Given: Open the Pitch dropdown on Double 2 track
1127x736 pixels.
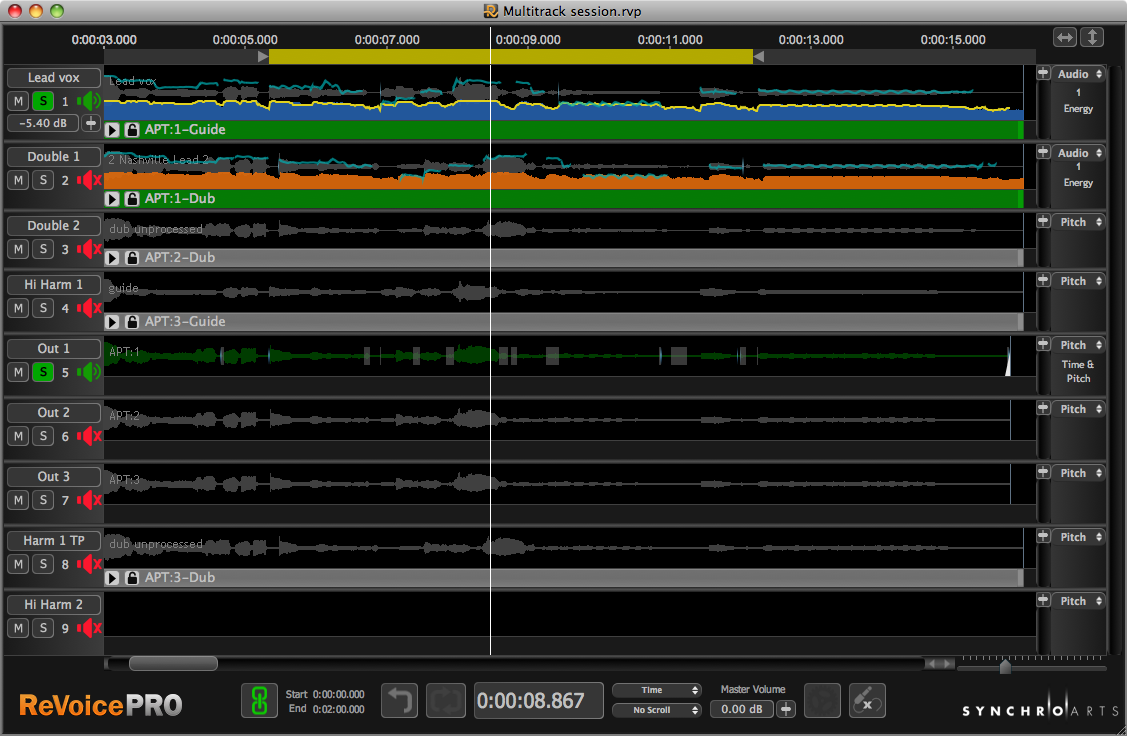Looking at the screenshot, I should 1078,222.
